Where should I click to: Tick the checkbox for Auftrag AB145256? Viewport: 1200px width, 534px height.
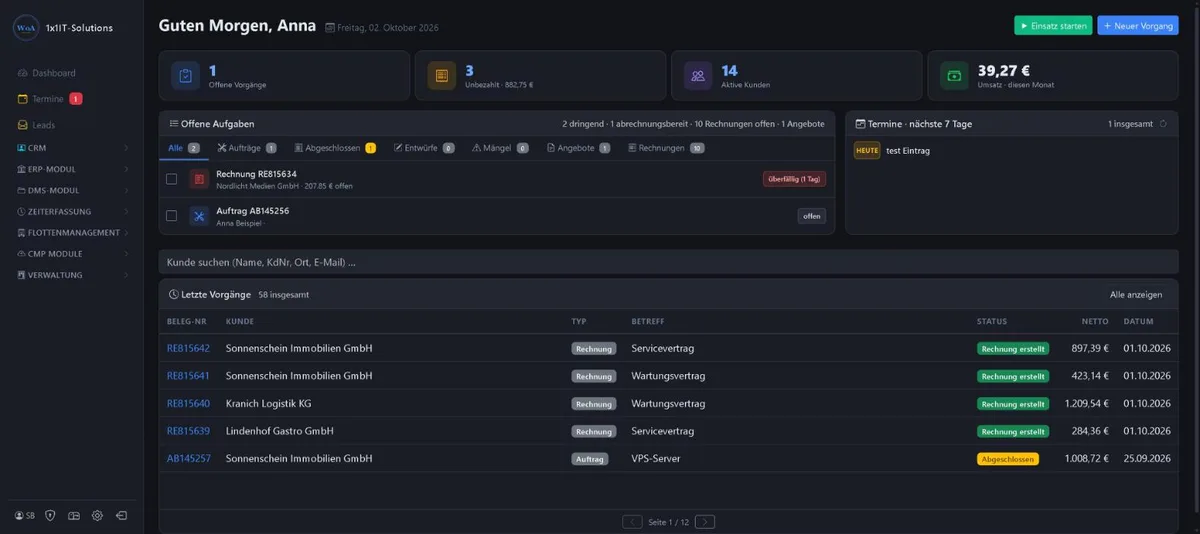pyautogui.click(x=172, y=216)
